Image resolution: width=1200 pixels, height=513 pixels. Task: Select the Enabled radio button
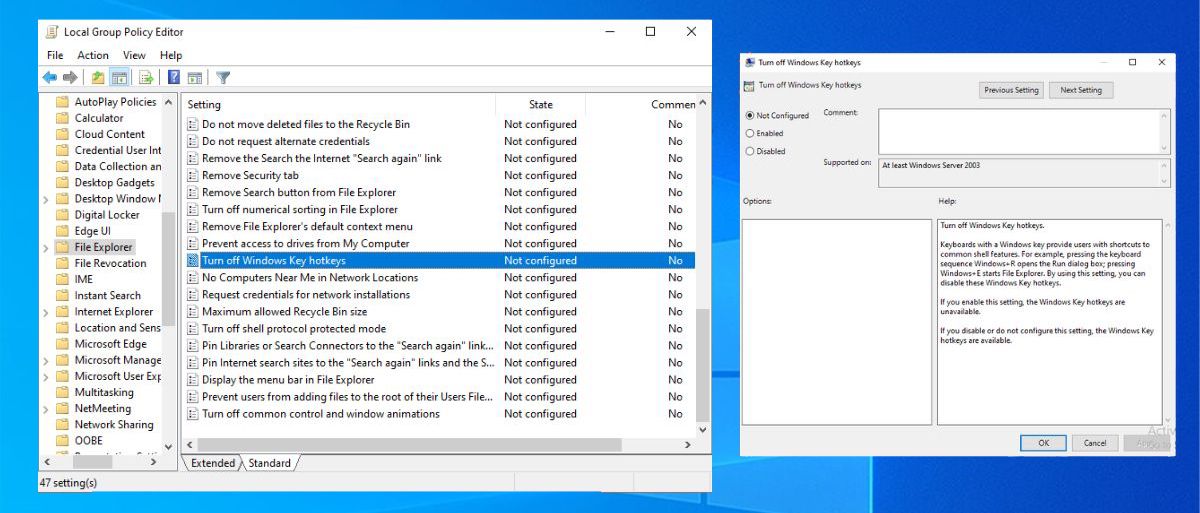(750, 133)
